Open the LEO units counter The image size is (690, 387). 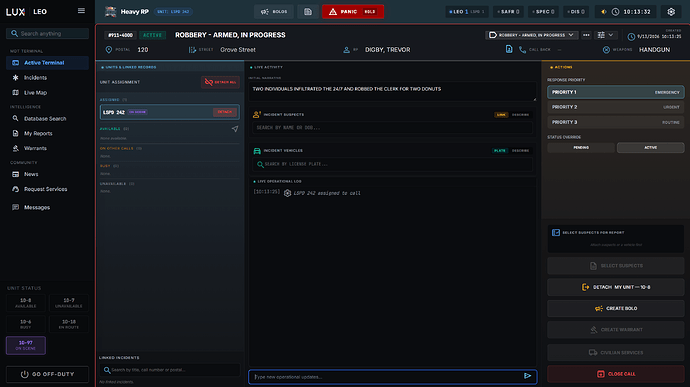466,12
